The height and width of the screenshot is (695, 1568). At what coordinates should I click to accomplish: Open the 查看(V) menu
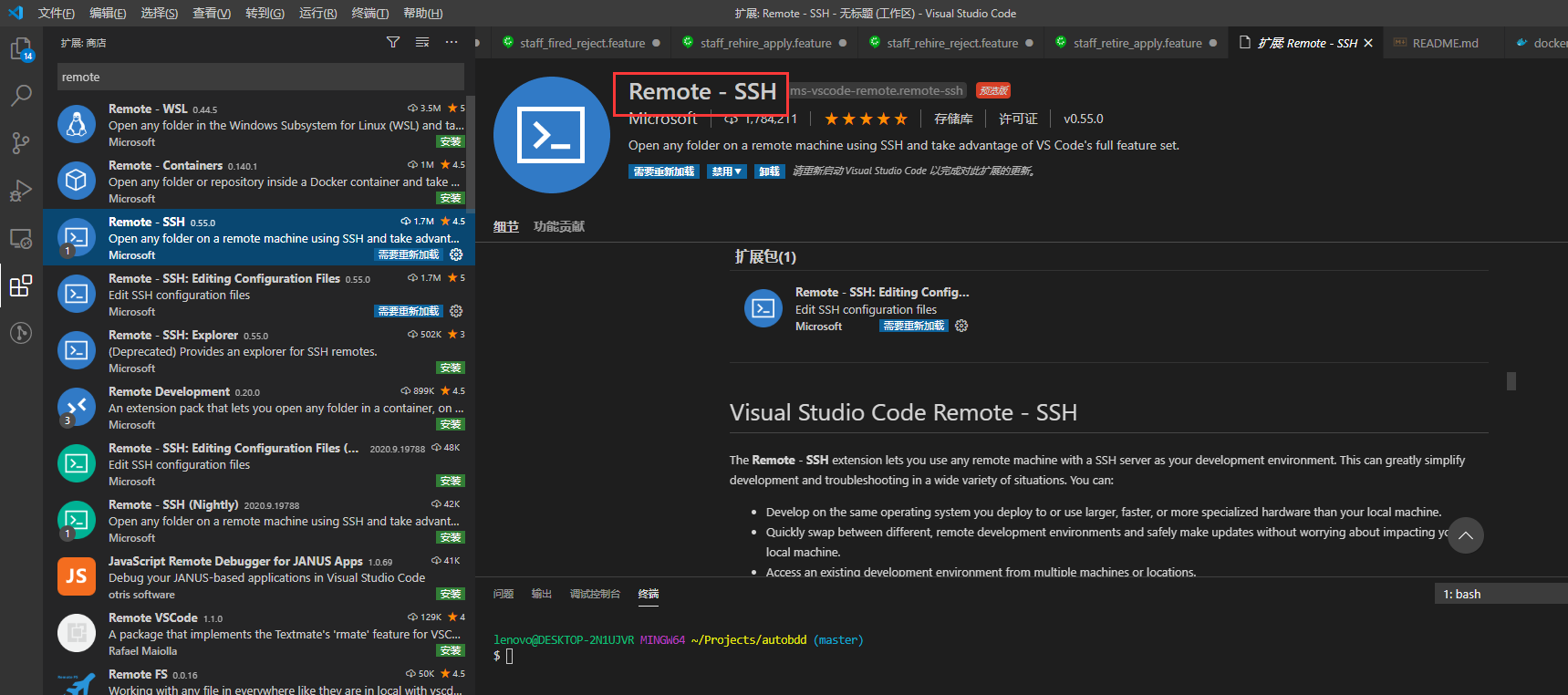212,13
